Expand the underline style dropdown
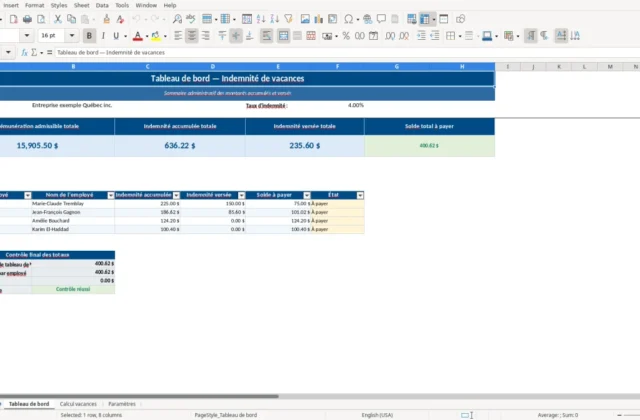This screenshot has width=640, height=420. [x=125, y=36]
